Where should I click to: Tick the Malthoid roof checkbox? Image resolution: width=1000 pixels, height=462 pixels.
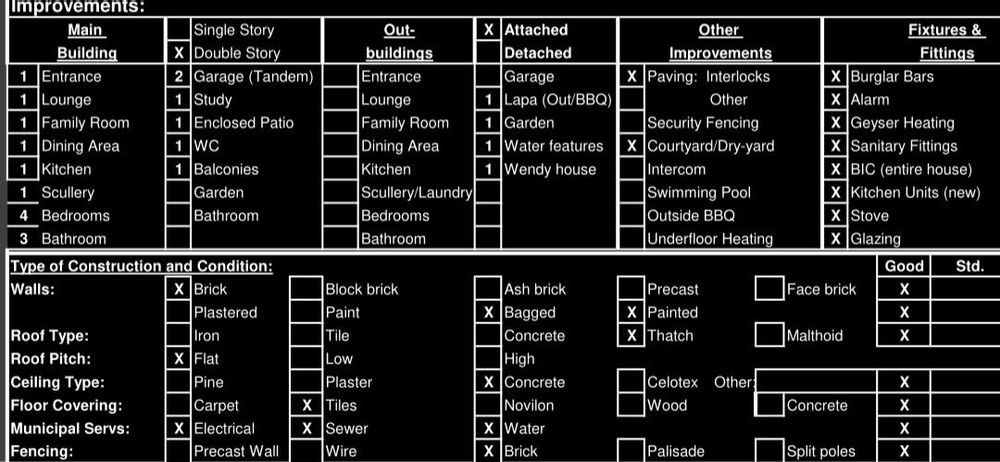tap(769, 336)
